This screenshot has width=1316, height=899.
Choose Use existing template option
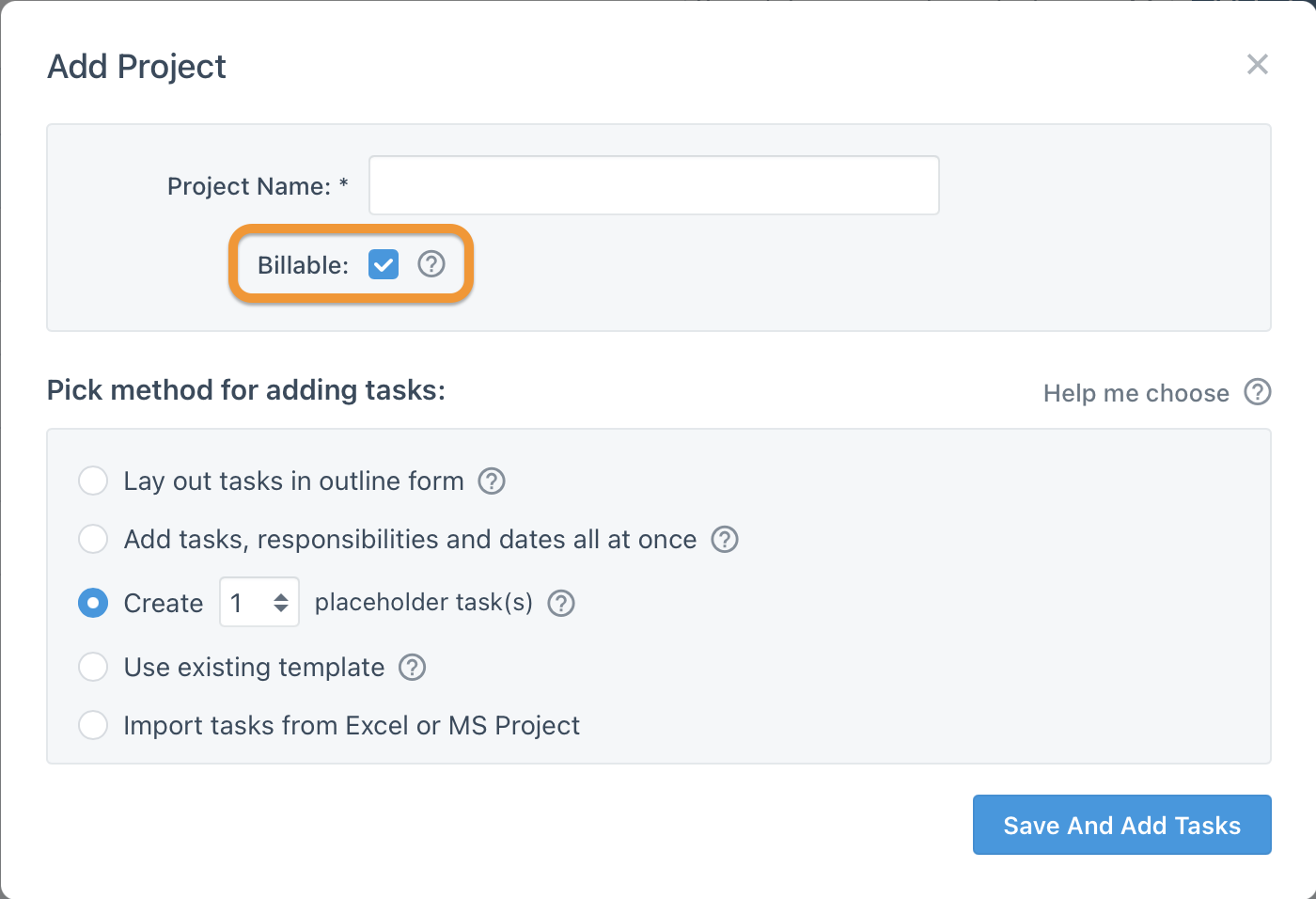93,667
